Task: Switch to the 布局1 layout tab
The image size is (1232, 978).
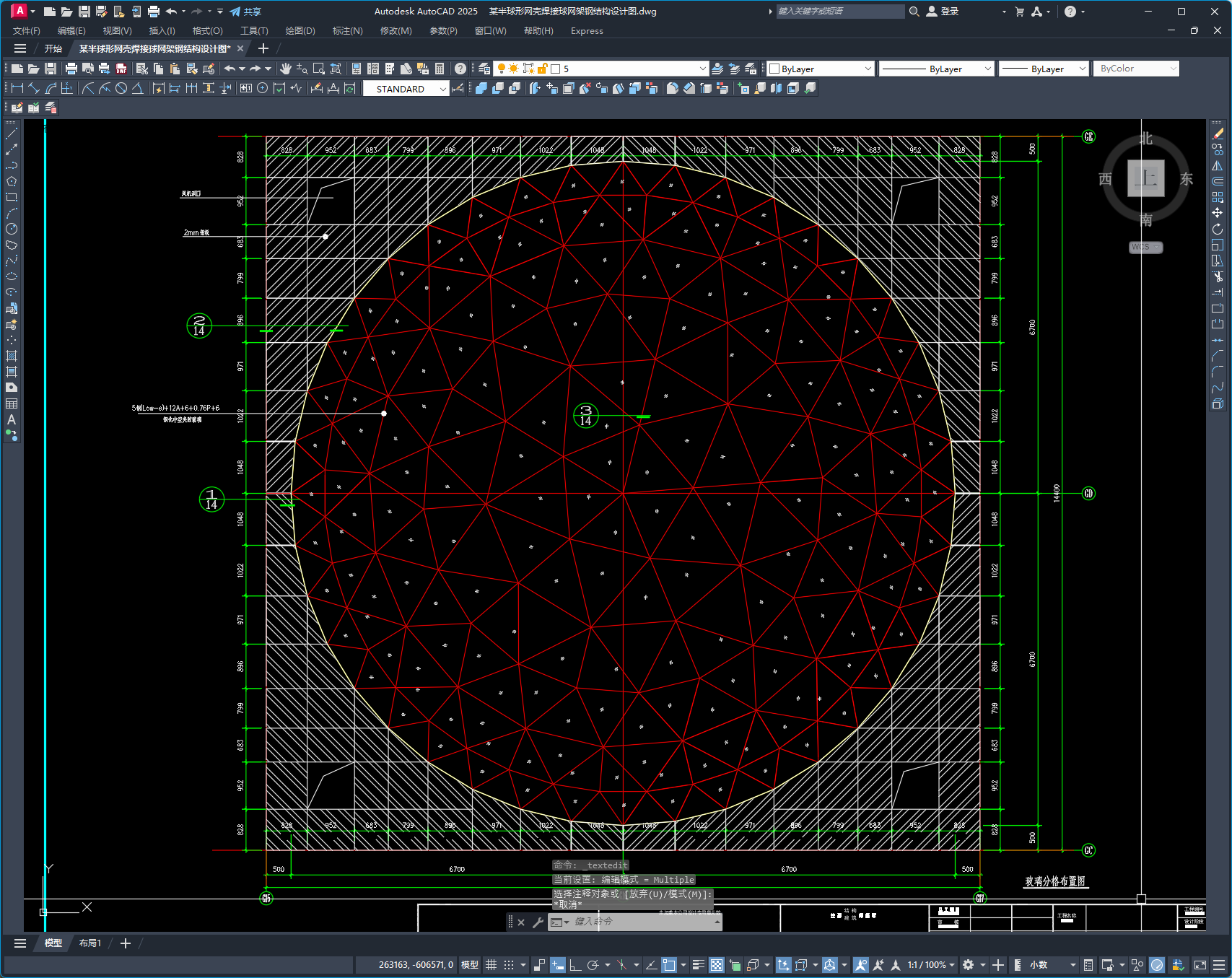Action: [90, 943]
